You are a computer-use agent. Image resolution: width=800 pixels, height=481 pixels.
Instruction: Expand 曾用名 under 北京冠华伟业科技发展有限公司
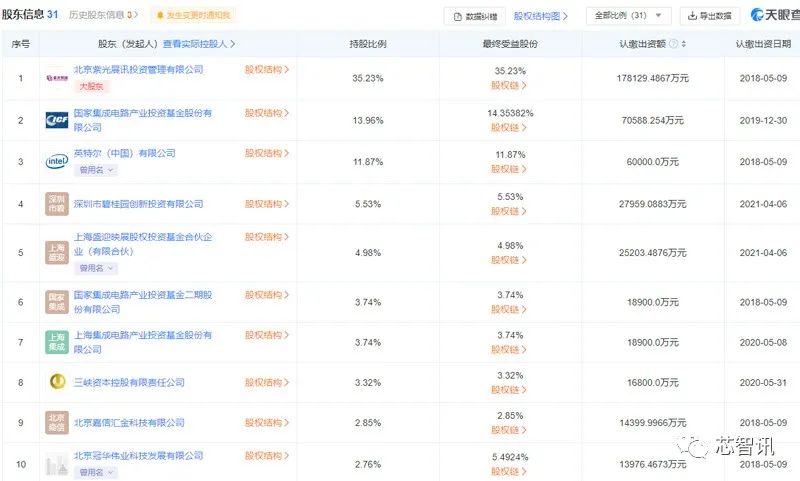click(x=96, y=472)
